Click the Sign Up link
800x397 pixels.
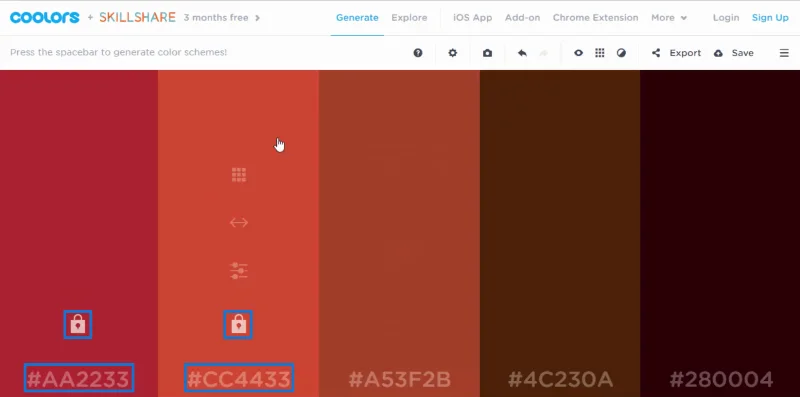[770, 17]
